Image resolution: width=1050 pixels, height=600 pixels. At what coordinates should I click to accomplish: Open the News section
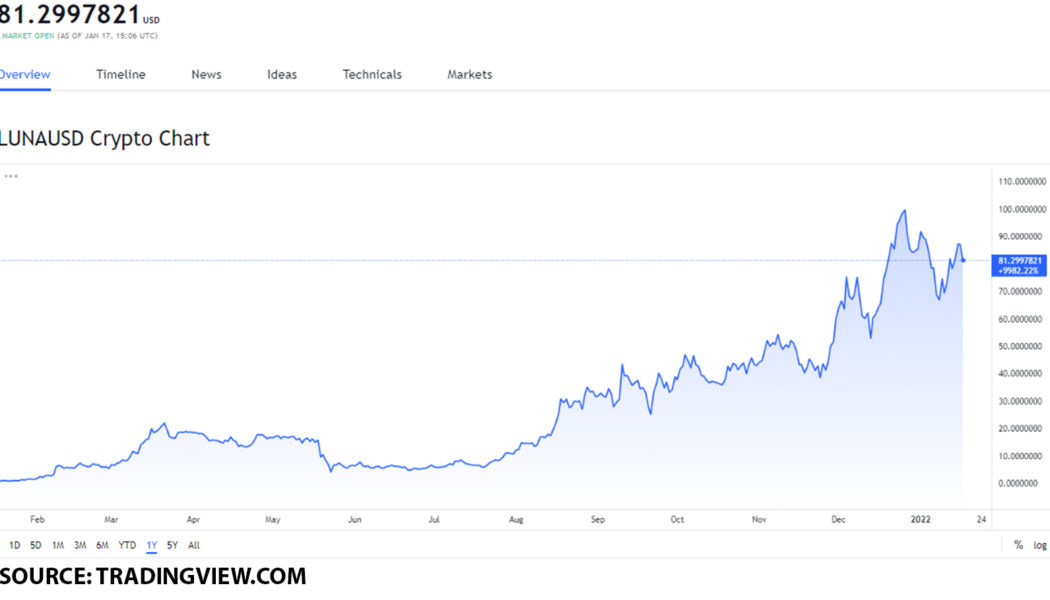205,74
